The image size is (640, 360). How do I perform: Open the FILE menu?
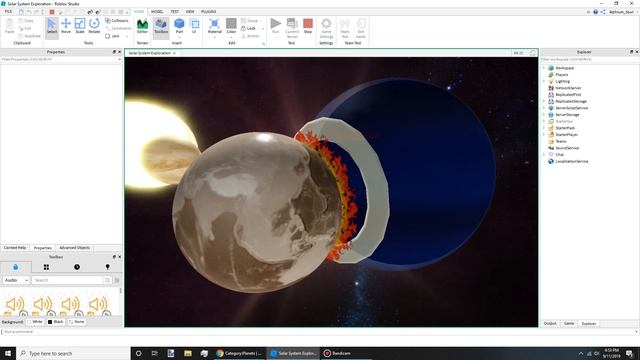coord(8,11)
